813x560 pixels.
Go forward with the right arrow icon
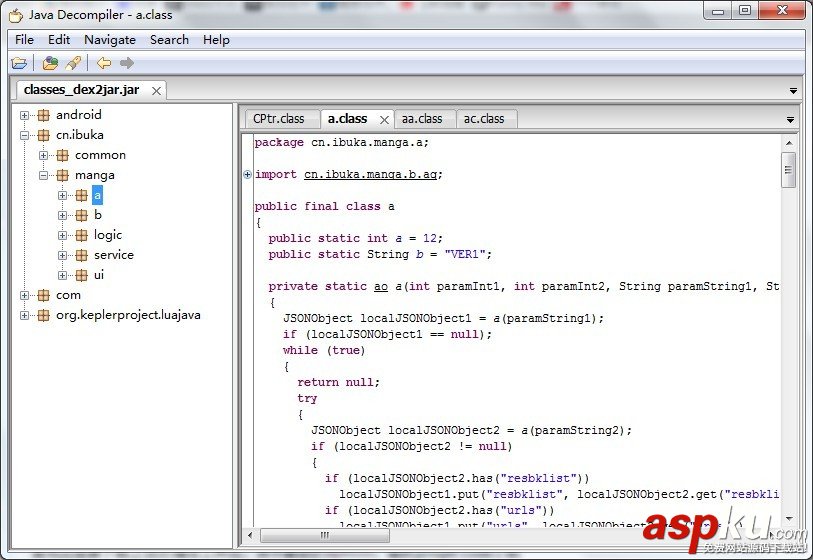pos(127,63)
